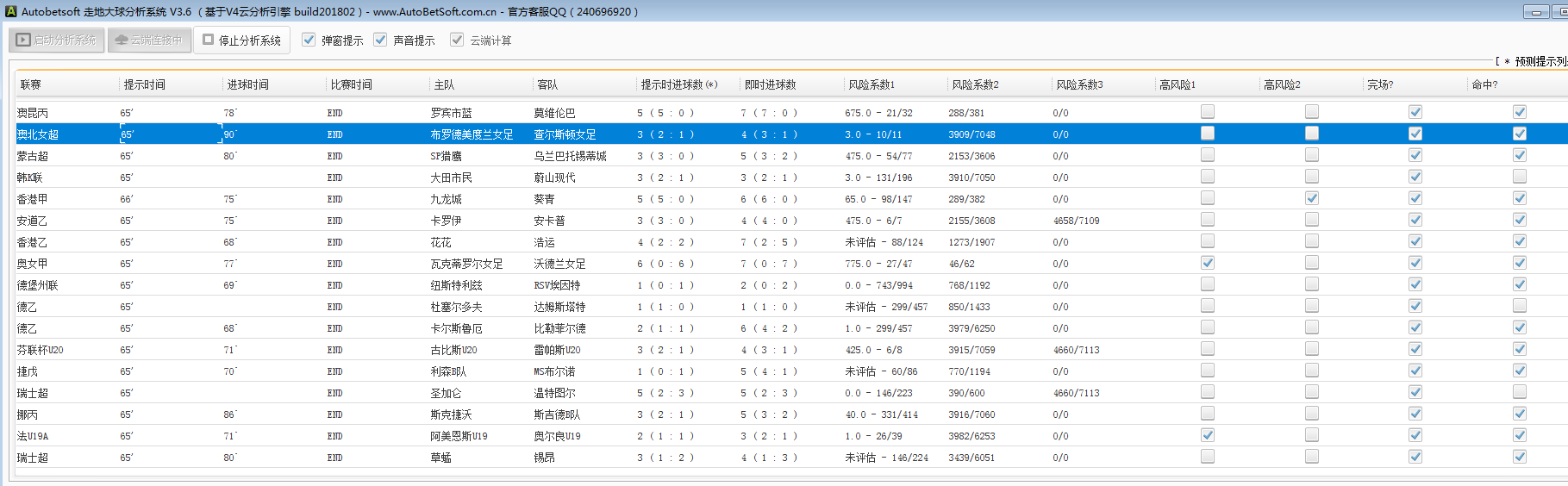Click the 提示时间 column header
The width and height of the screenshot is (1568, 486).
(144, 84)
